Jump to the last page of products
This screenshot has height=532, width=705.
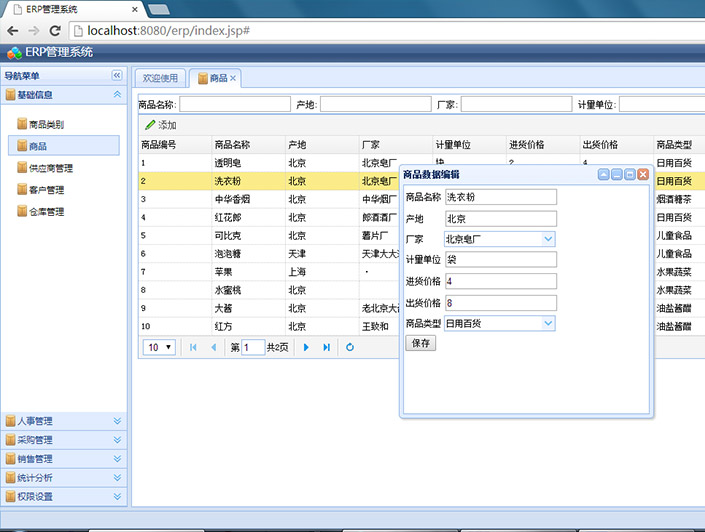pos(326,347)
